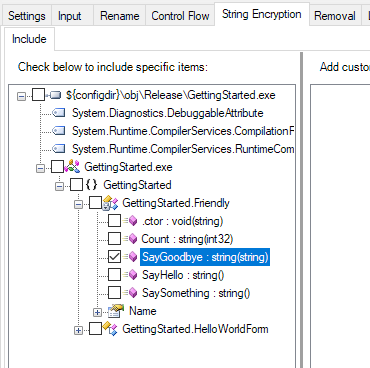Collapse the GettingStarted namespace node
370x368 pixels.
pyautogui.click(x=59, y=186)
